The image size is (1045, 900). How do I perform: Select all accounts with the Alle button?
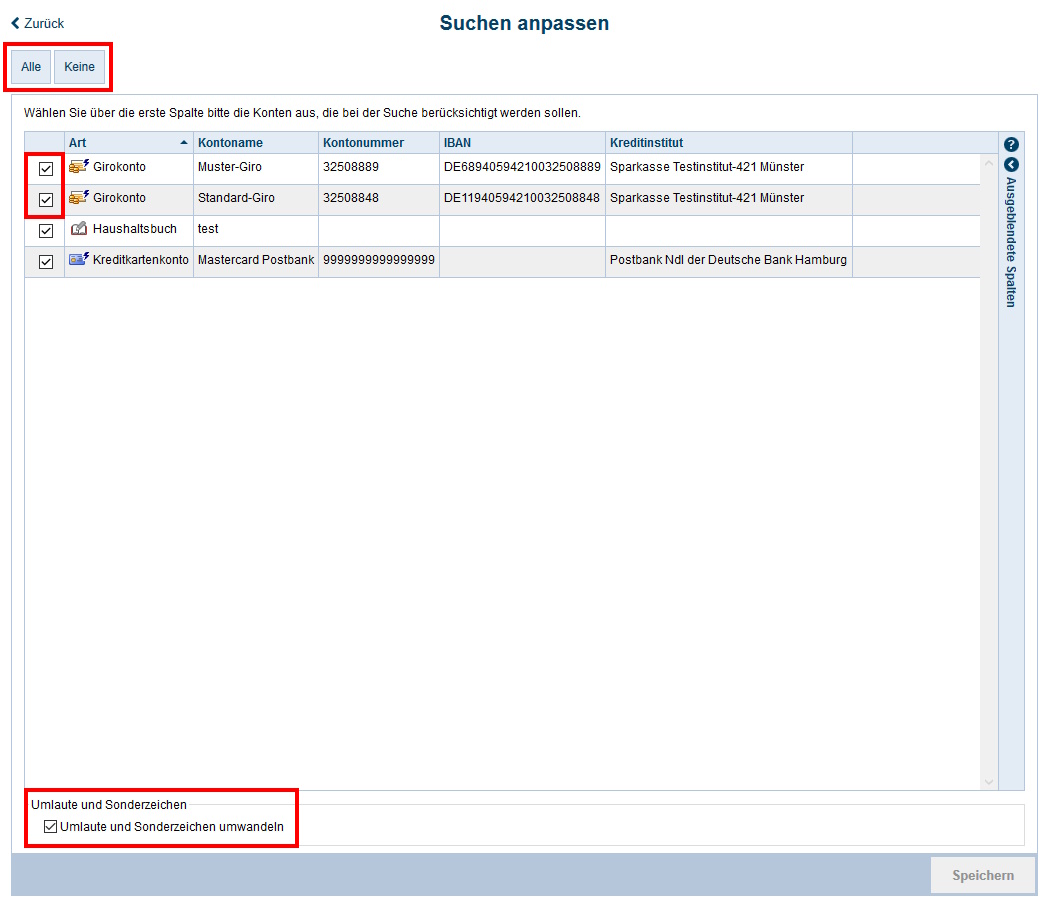point(31,67)
